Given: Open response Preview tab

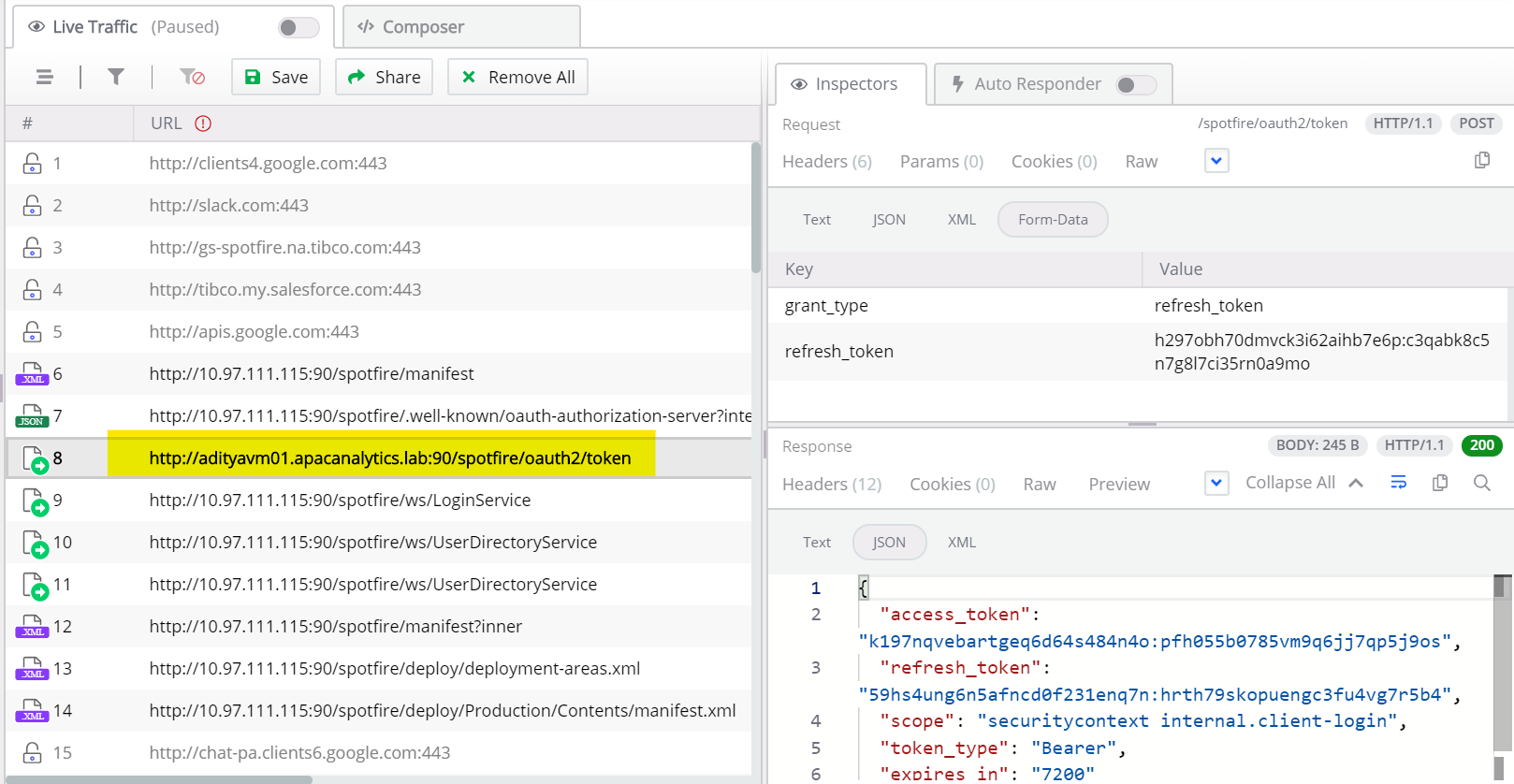Looking at the screenshot, I should 1119,484.
